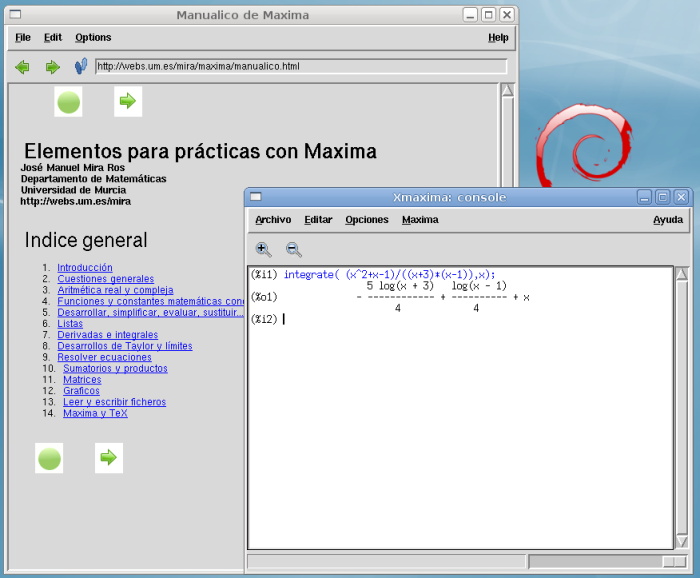Click the (%o1) output label
The width and height of the screenshot is (700, 578).
264,296
